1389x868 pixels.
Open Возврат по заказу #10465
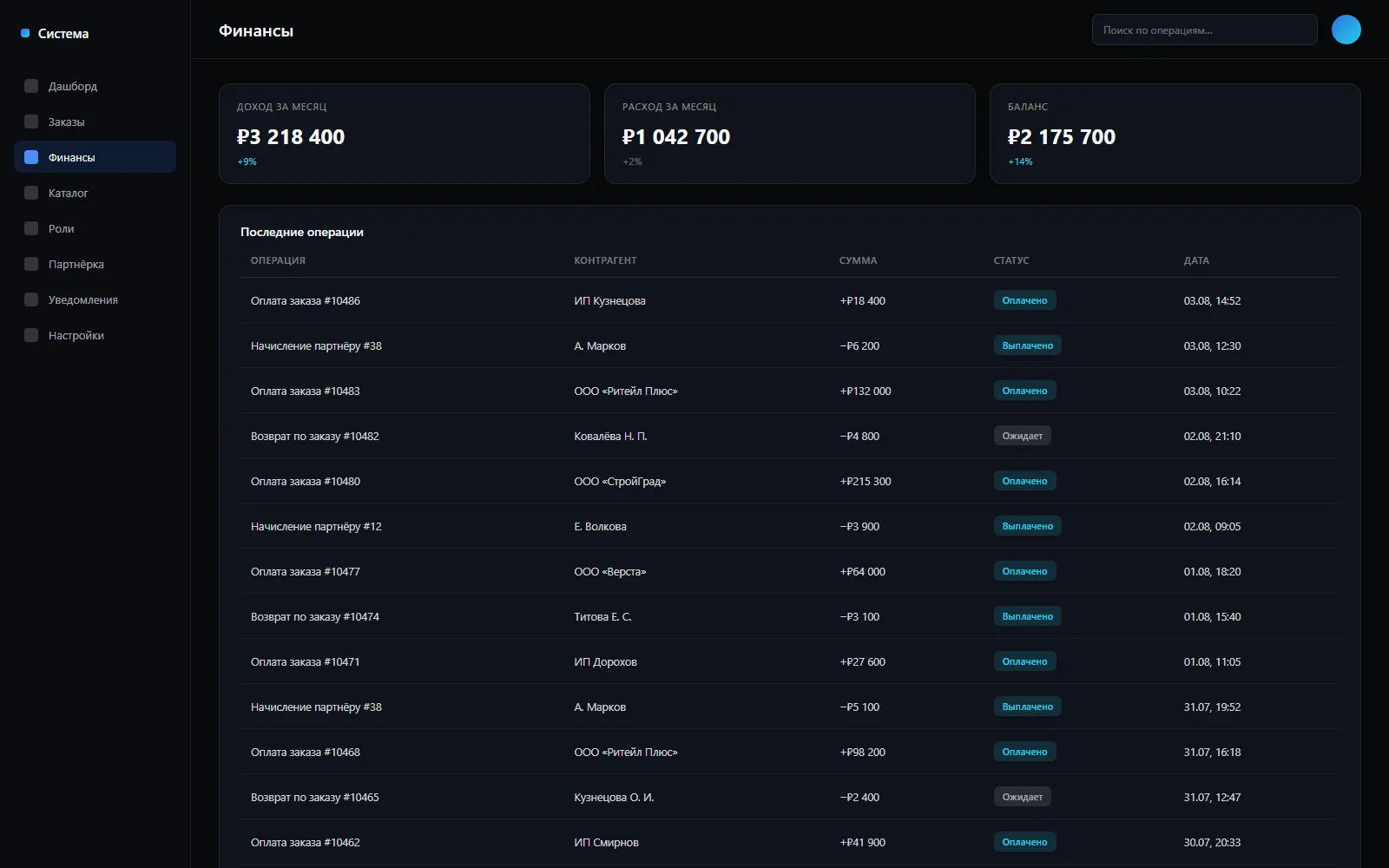315,797
